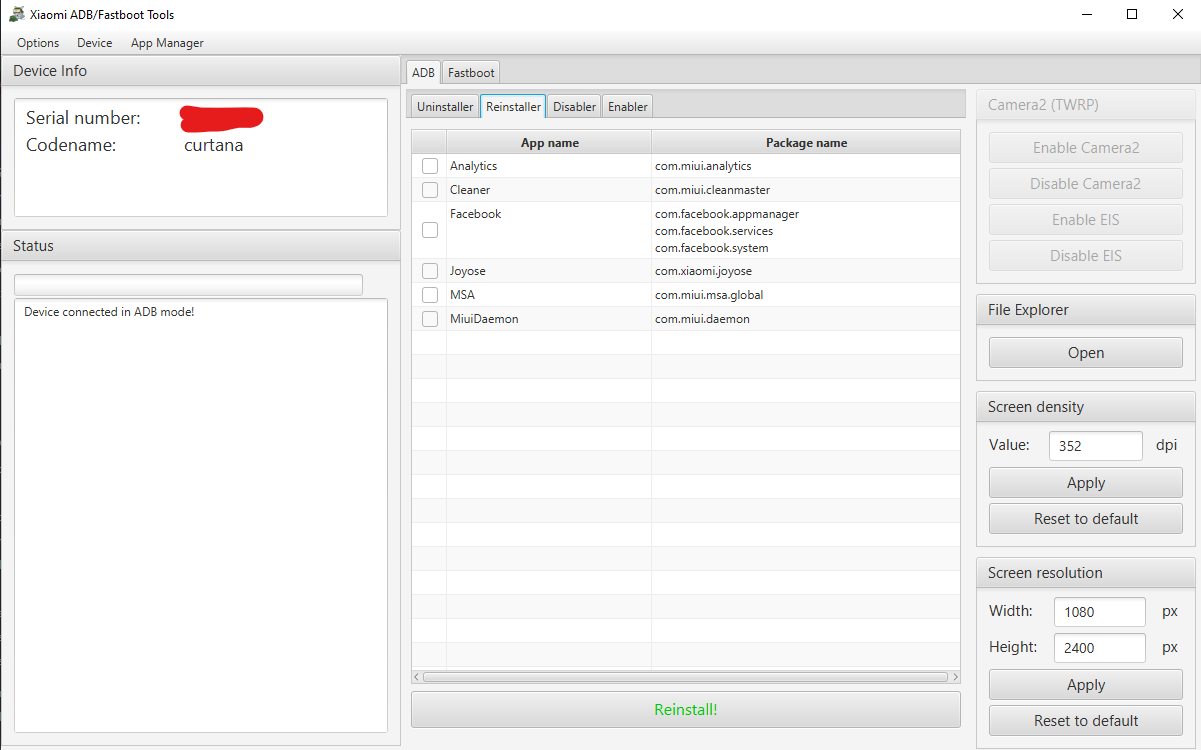This screenshot has height=750, width=1201.
Task: Tick the Cleaner app checkbox
Action: 430,190
